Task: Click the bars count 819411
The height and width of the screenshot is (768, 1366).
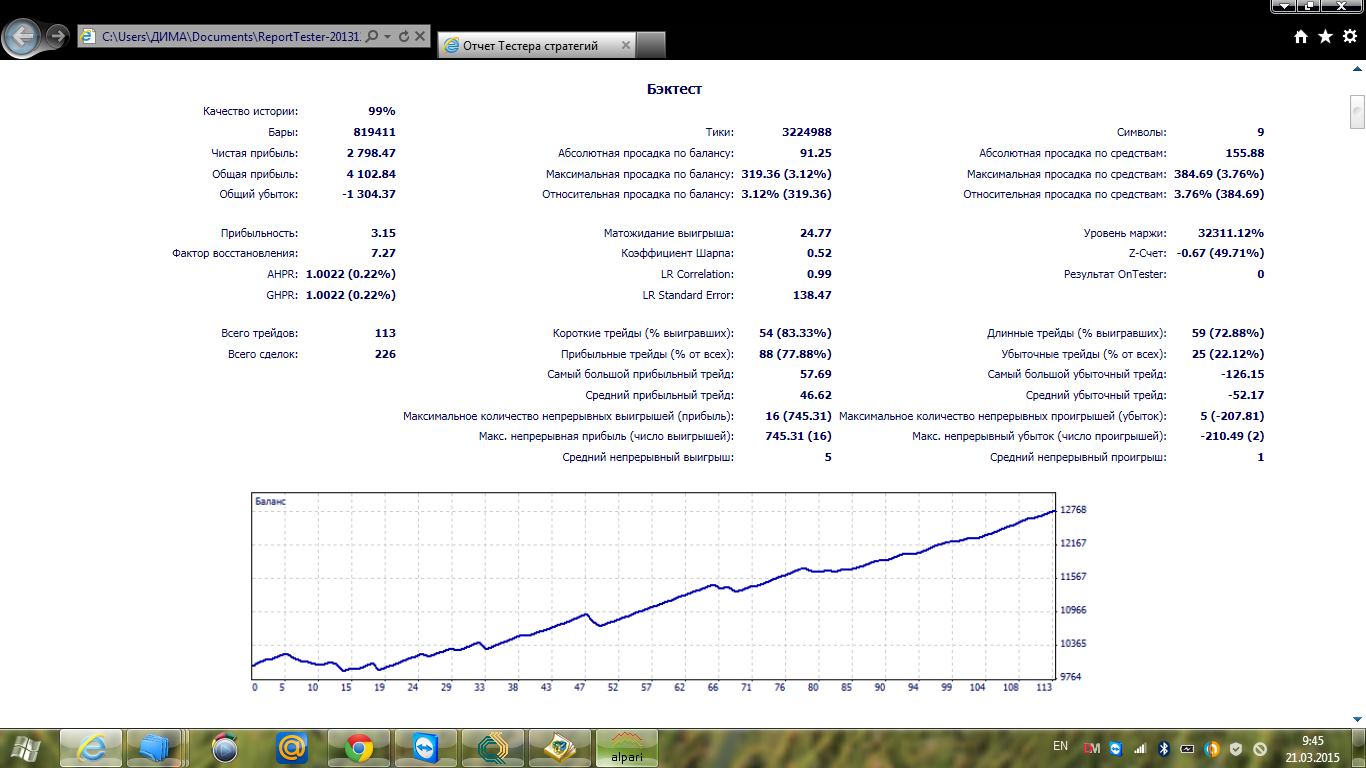Action: [374, 132]
